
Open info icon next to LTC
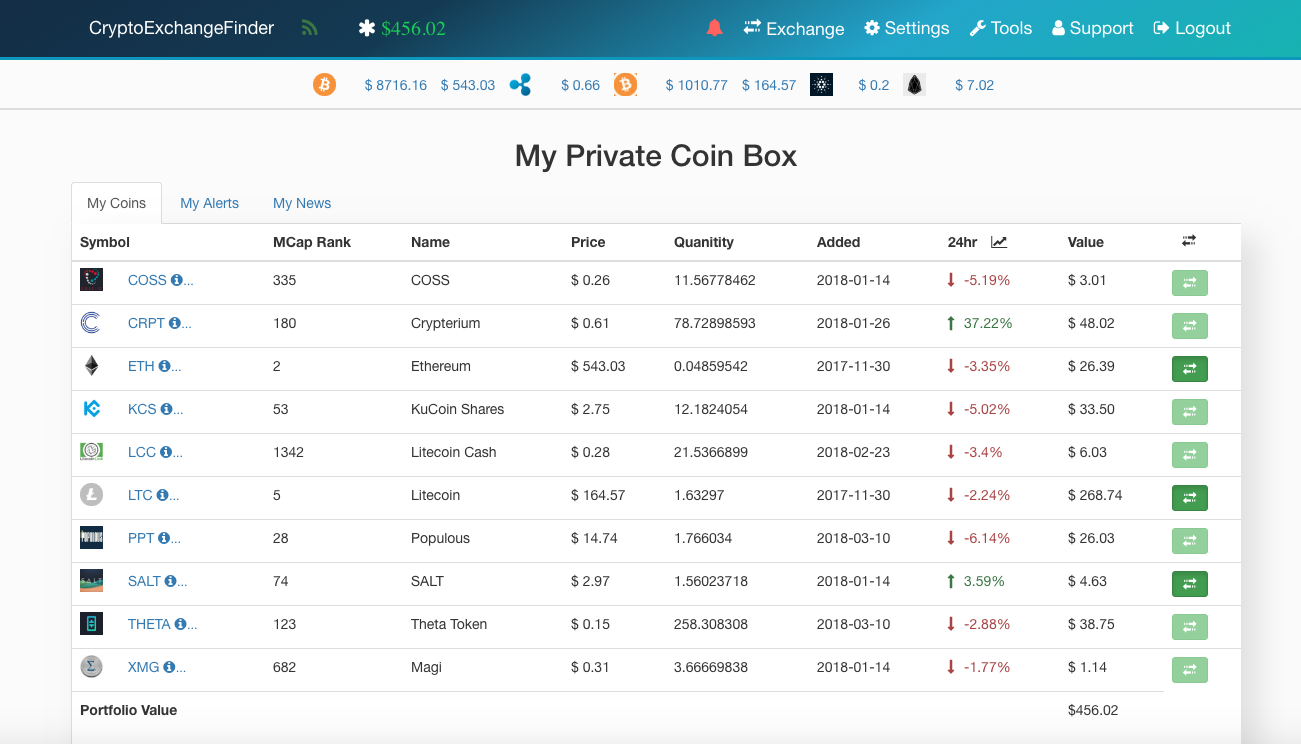pyautogui.click(x=162, y=495)
